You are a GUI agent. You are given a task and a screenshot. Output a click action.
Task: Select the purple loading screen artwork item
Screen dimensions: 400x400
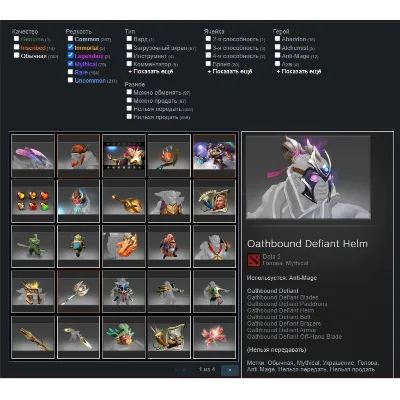214,156
